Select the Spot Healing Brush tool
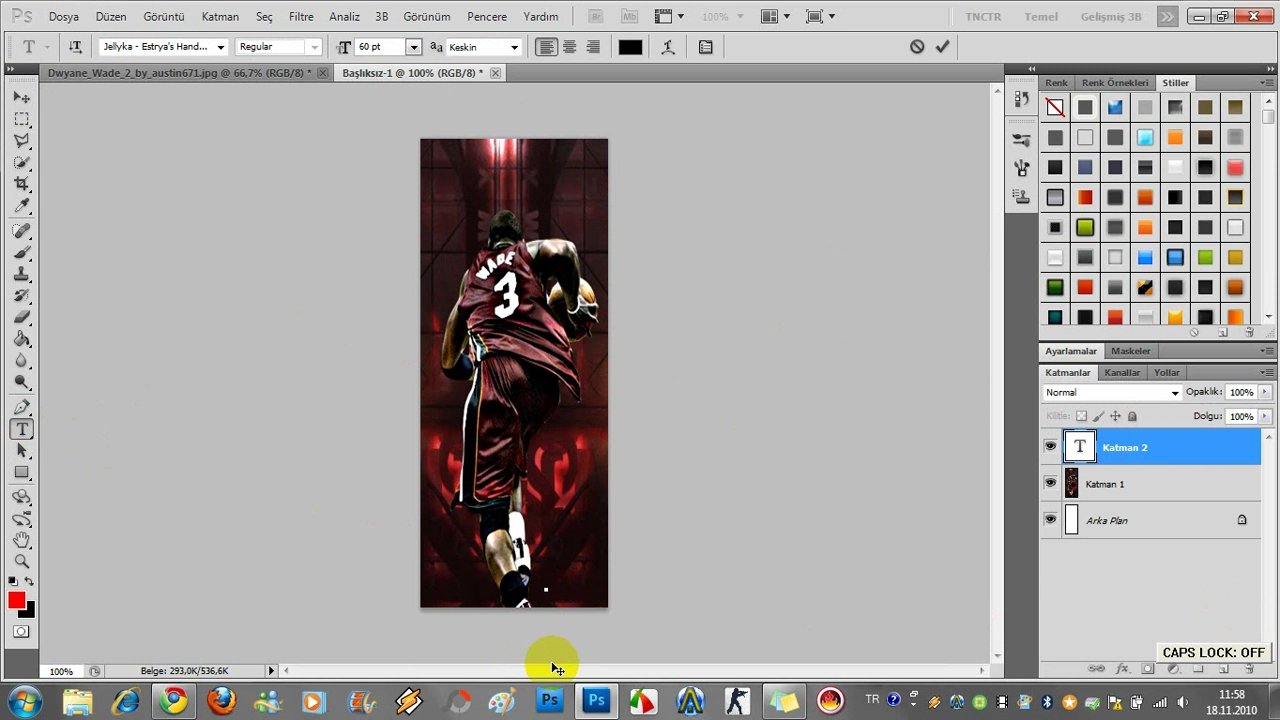 point(22,231)
